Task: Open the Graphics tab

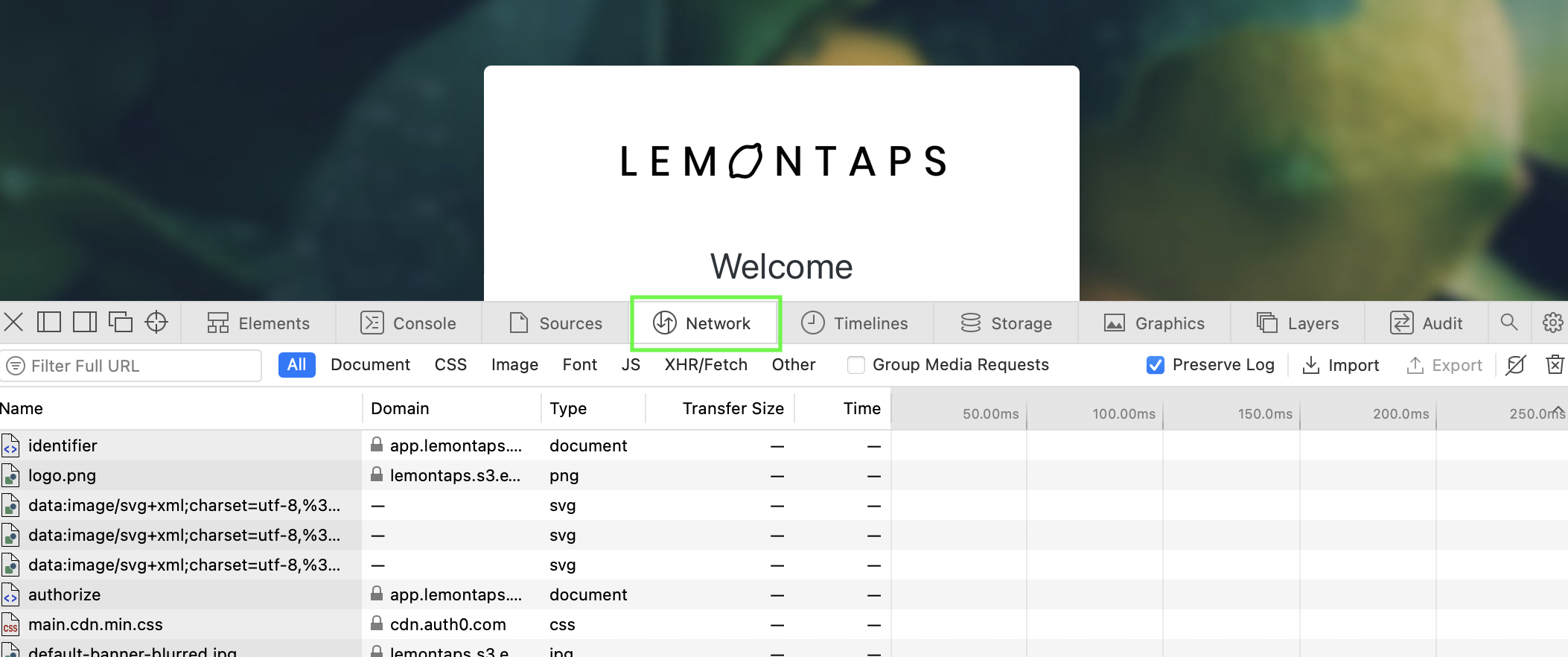Action: 1155,323
